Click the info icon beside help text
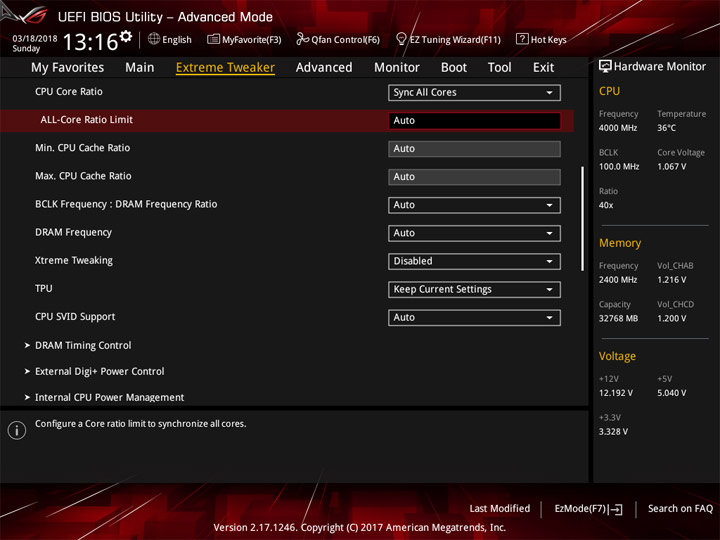 click(x=17, y=430)
